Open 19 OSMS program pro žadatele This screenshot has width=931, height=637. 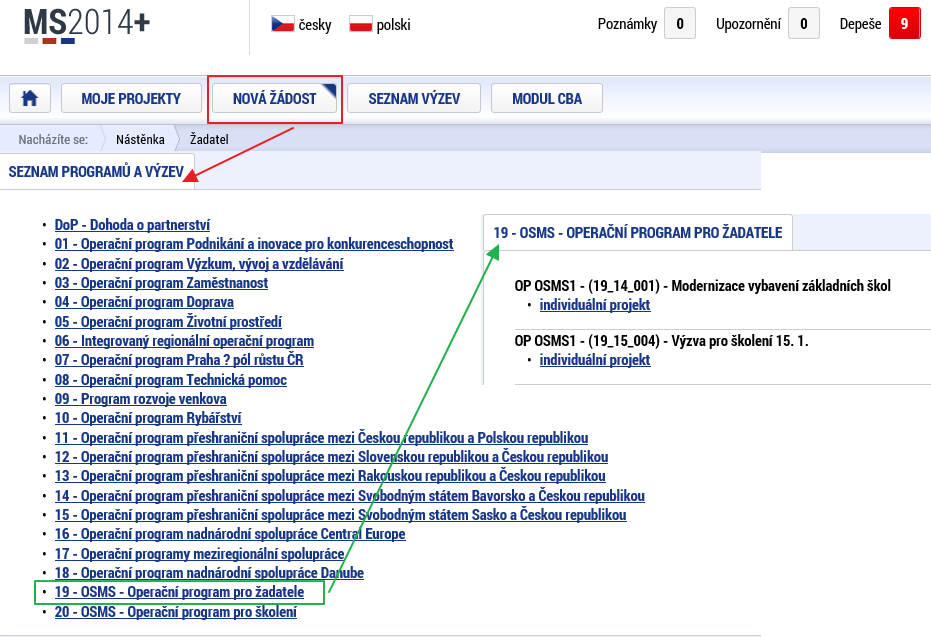pyautogui.click(x=179, y=592)
